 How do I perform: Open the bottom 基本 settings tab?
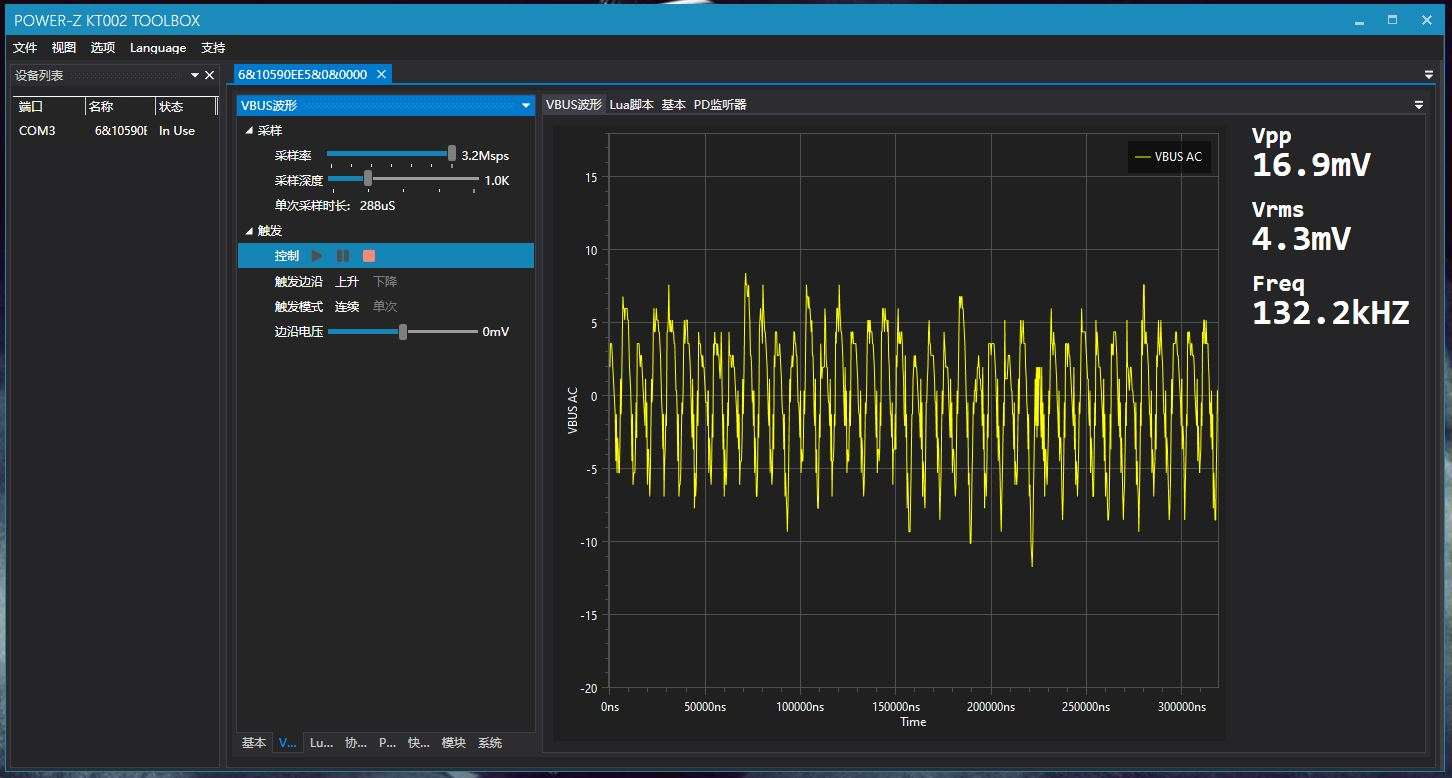[254, 743]
